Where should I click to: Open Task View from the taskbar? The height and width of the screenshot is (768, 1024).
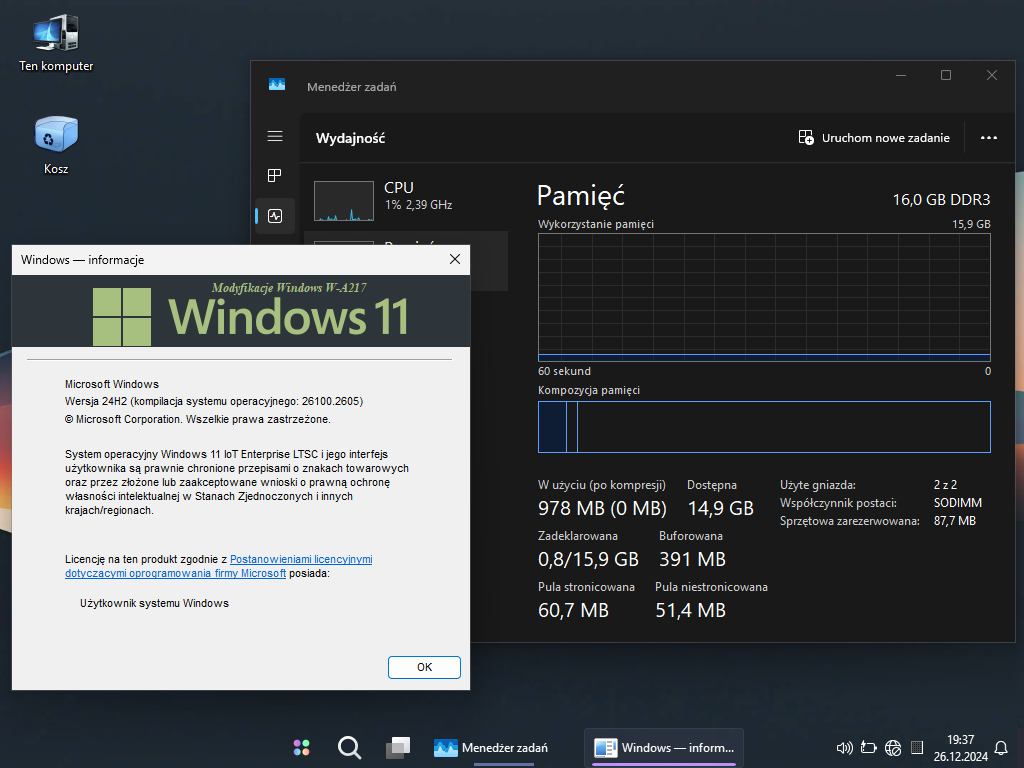[397, 748]
